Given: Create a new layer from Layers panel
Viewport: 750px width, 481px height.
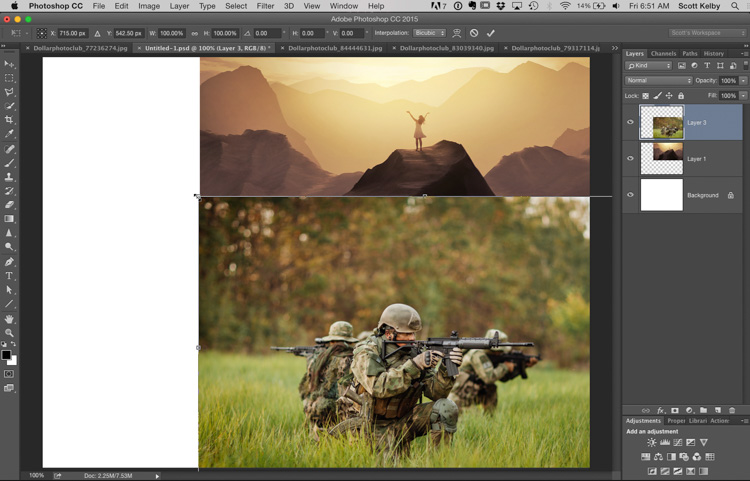Looking at the screenshot, I should 718,410.
